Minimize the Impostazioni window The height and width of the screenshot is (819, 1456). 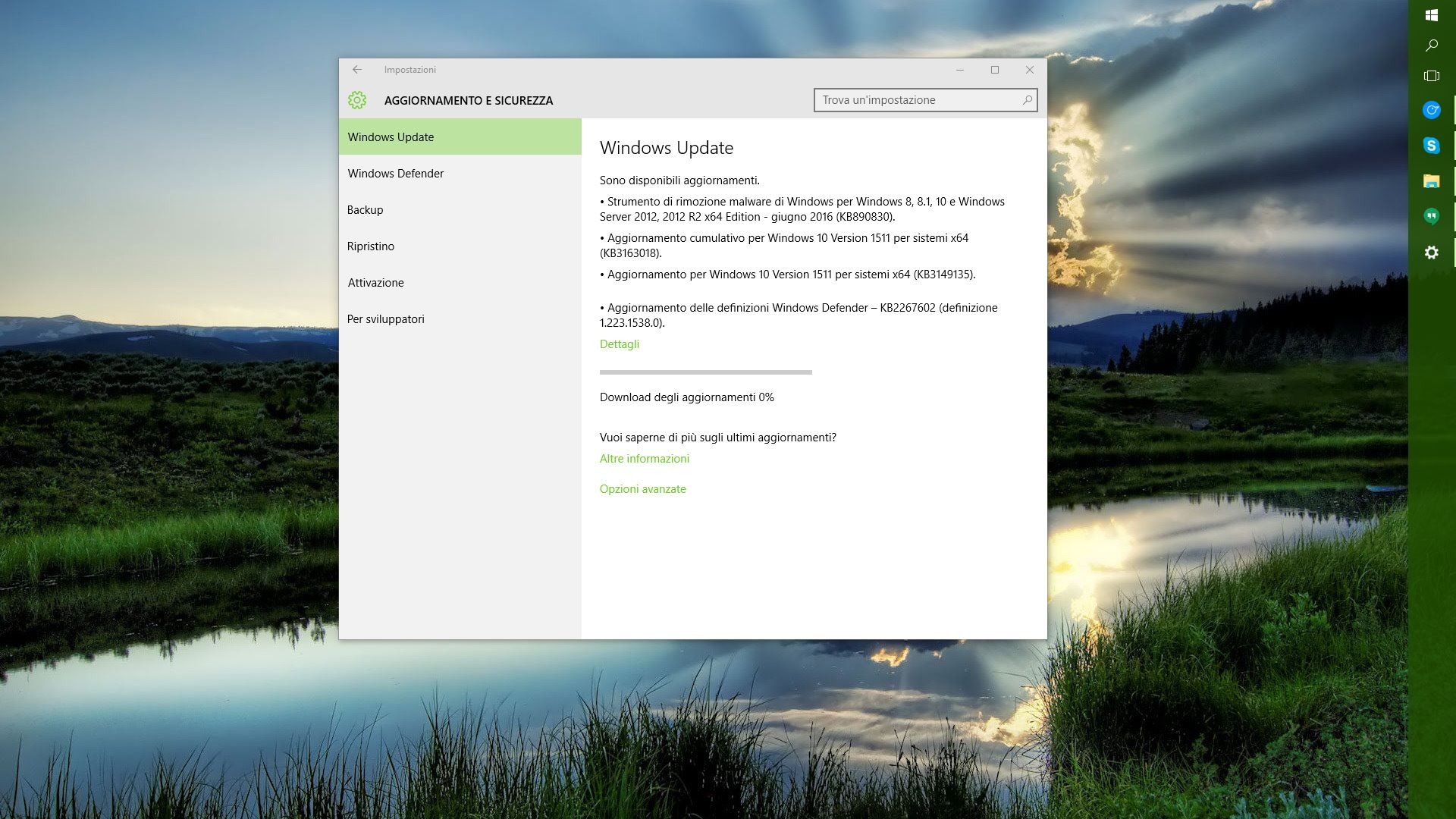tap(960, 70)
